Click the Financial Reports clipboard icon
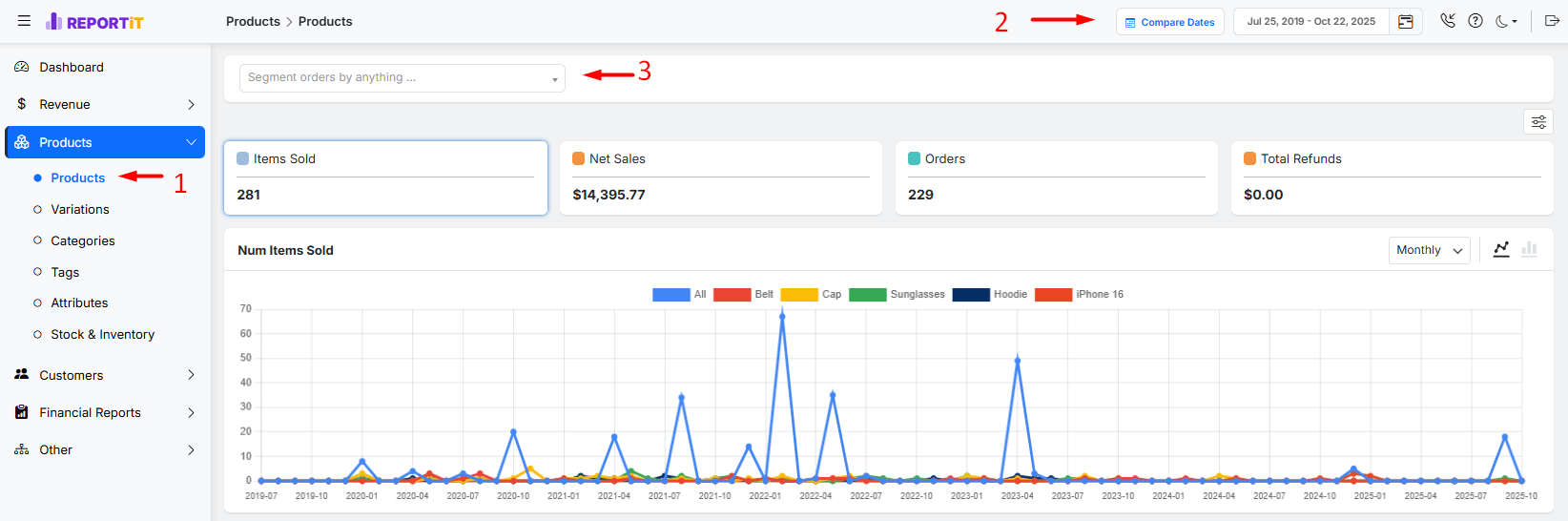The image size is (1568, 521). tap(22, 412)
